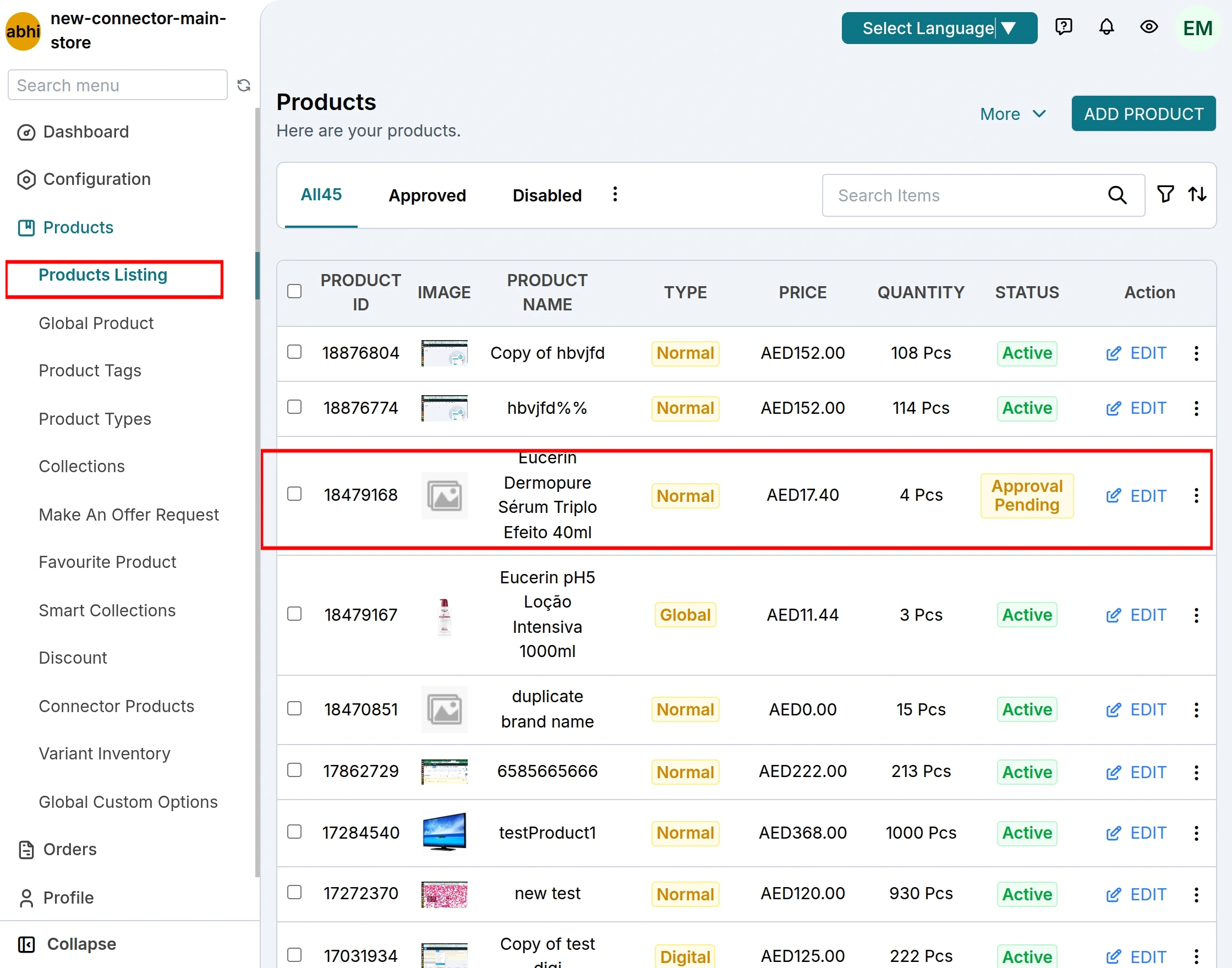Check the box for product 17862729
This screenshot has height=968, width=1232.
(294, 770)
